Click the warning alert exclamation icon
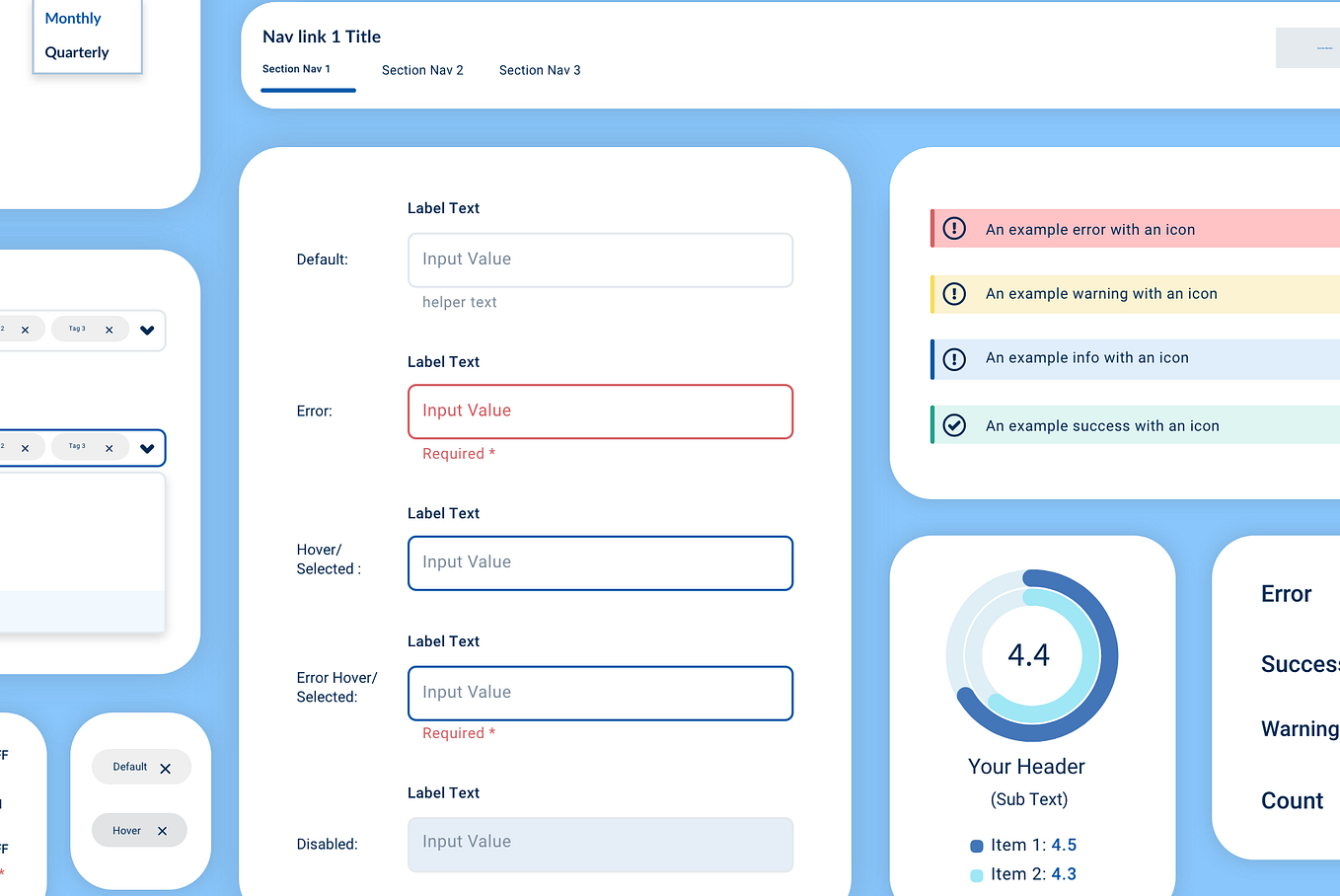Image resolution: width=1340 pixels, height=896 pixels. tap(953, 293)
